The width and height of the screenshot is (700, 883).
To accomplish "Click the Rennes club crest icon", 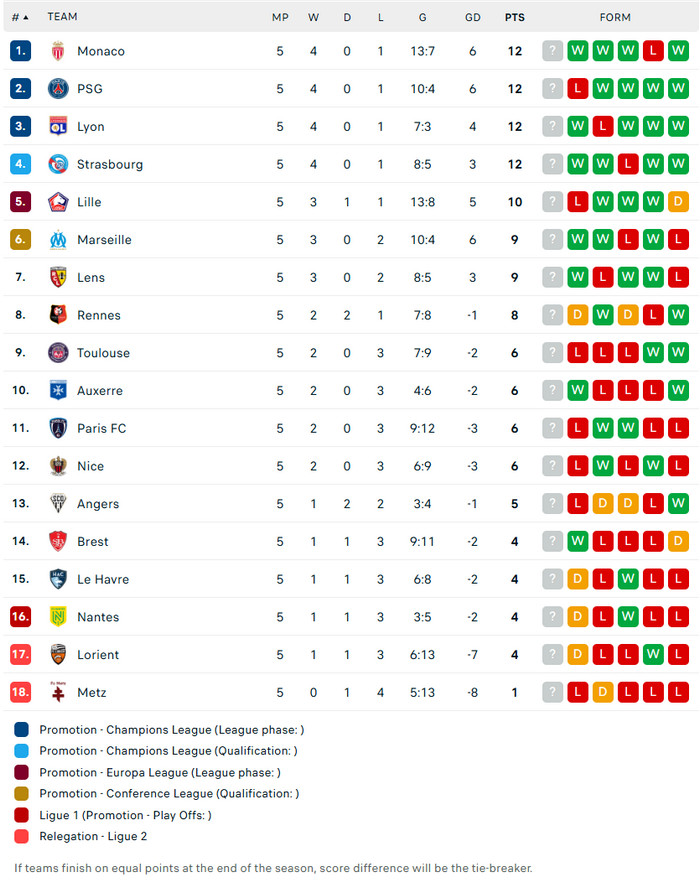I will pyautogui.click(x=58, y=315).
